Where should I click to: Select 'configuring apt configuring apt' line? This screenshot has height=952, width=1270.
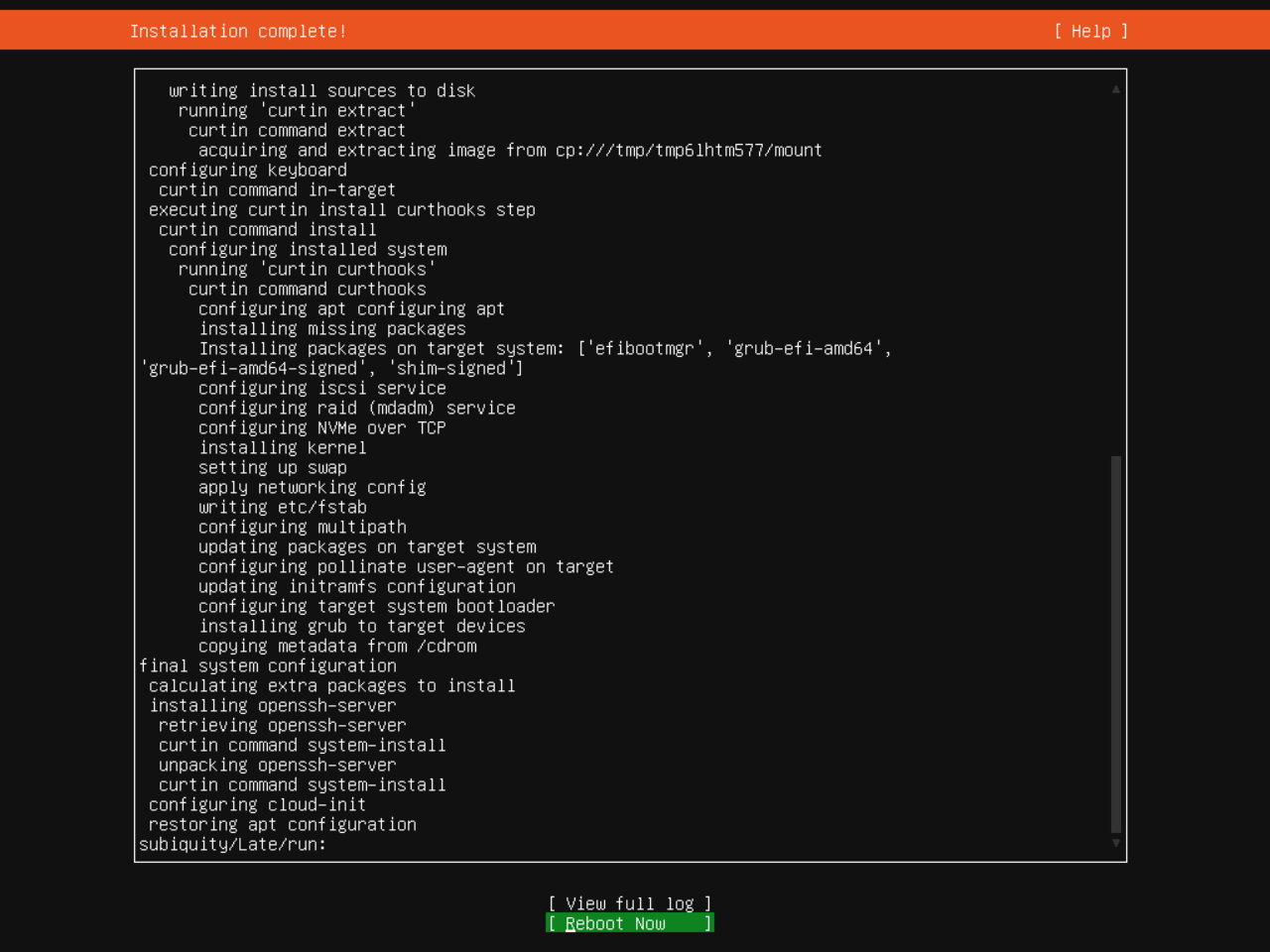[352, 308]
